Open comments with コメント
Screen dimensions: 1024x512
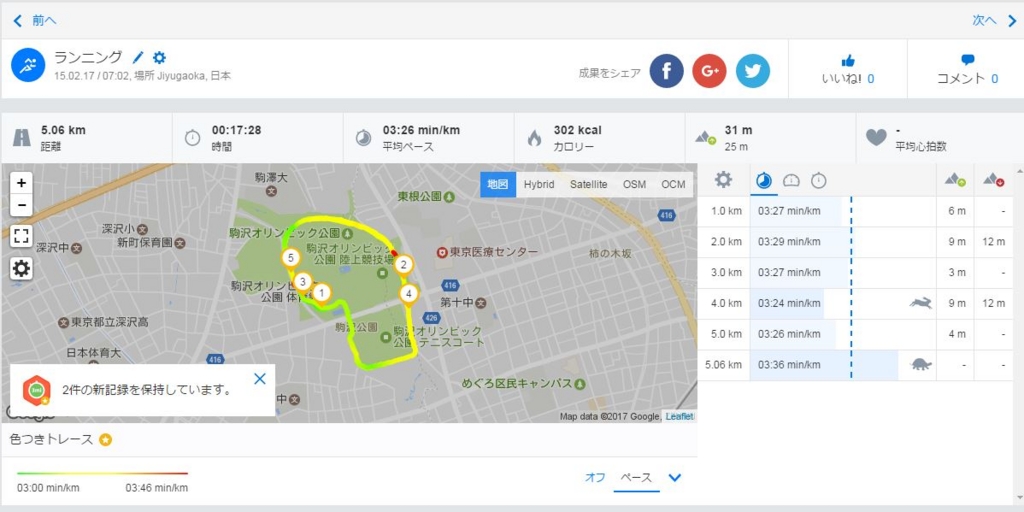pos(967,70)
